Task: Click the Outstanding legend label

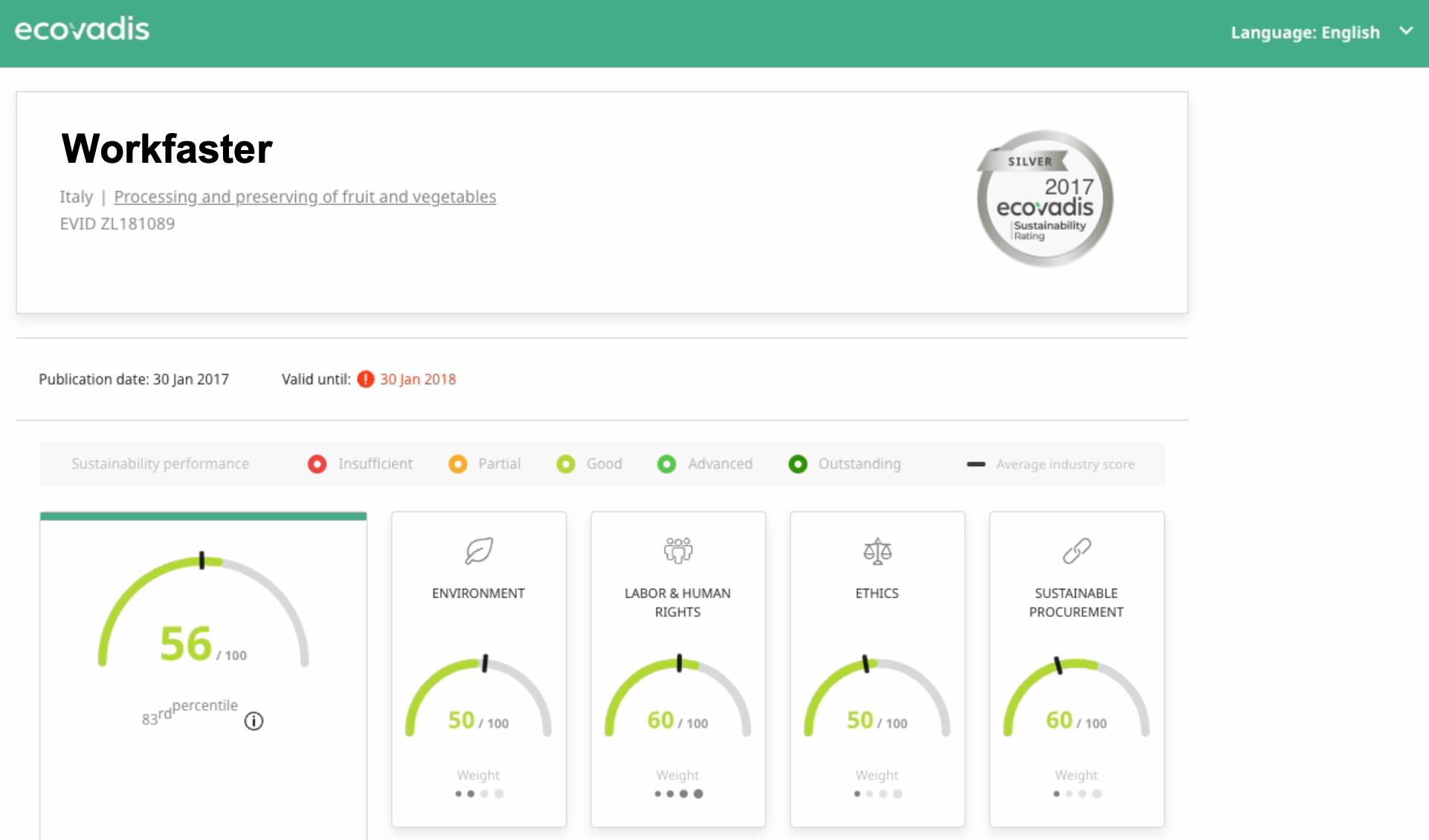Action: pyautogui.click(x=859, y=464)
